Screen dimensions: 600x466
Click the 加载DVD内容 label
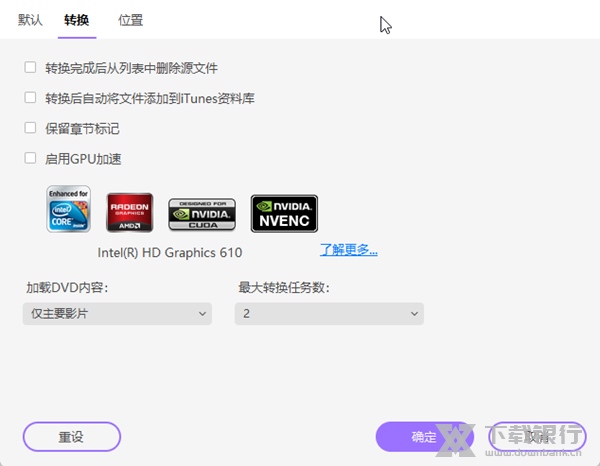67,287
